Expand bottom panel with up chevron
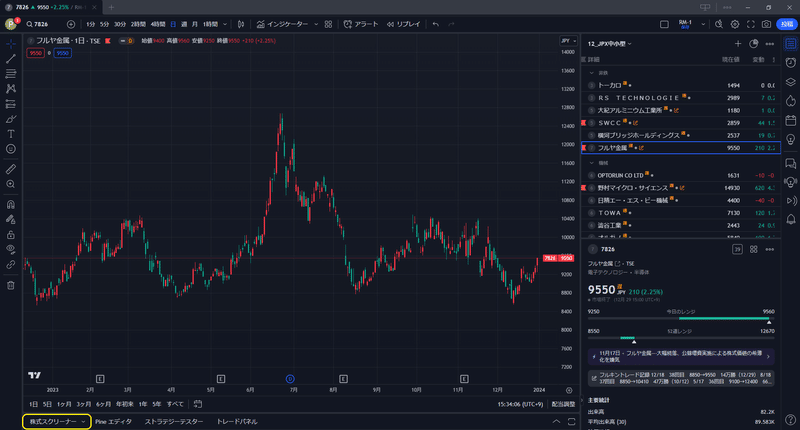Screen dimensions: 800x430 click(556, 421)
